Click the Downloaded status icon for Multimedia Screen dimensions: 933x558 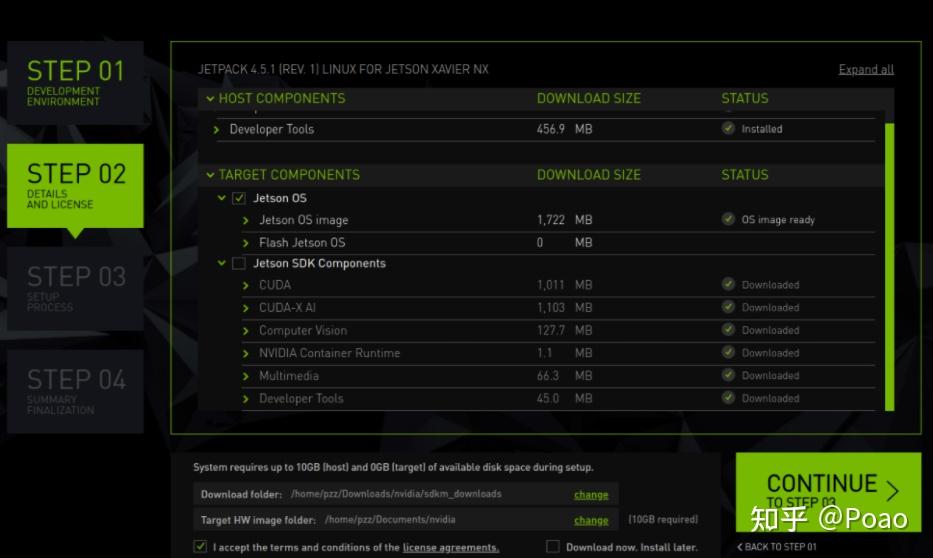[728, 375]
